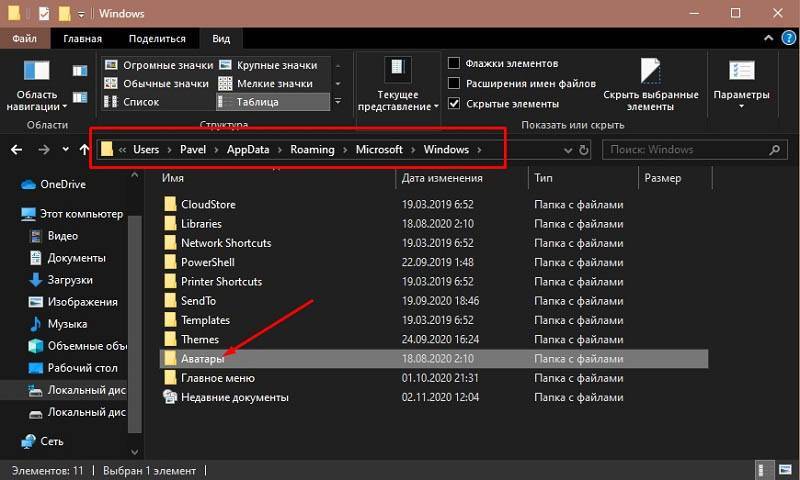
Task: Enable Флажки элементов checkbox
Action: (454, 63)
